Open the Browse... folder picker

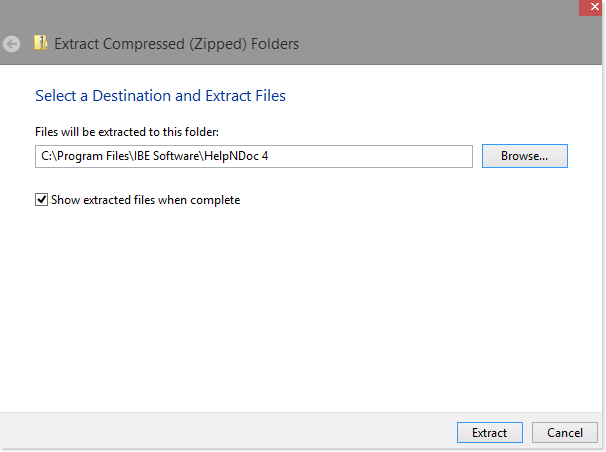[x=524, y=156]
